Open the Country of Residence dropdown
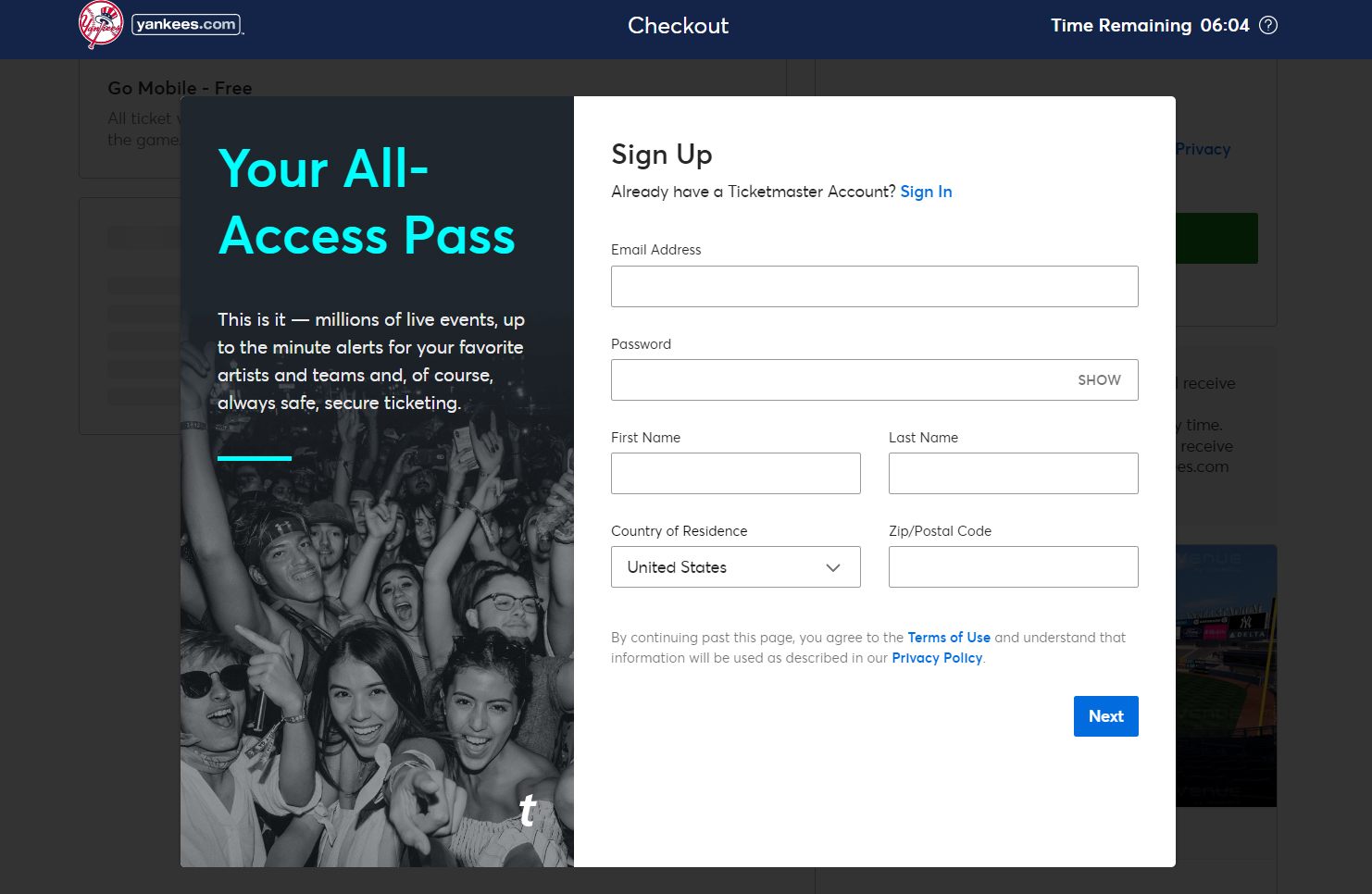1372x894 pixels. coord(735,567)
